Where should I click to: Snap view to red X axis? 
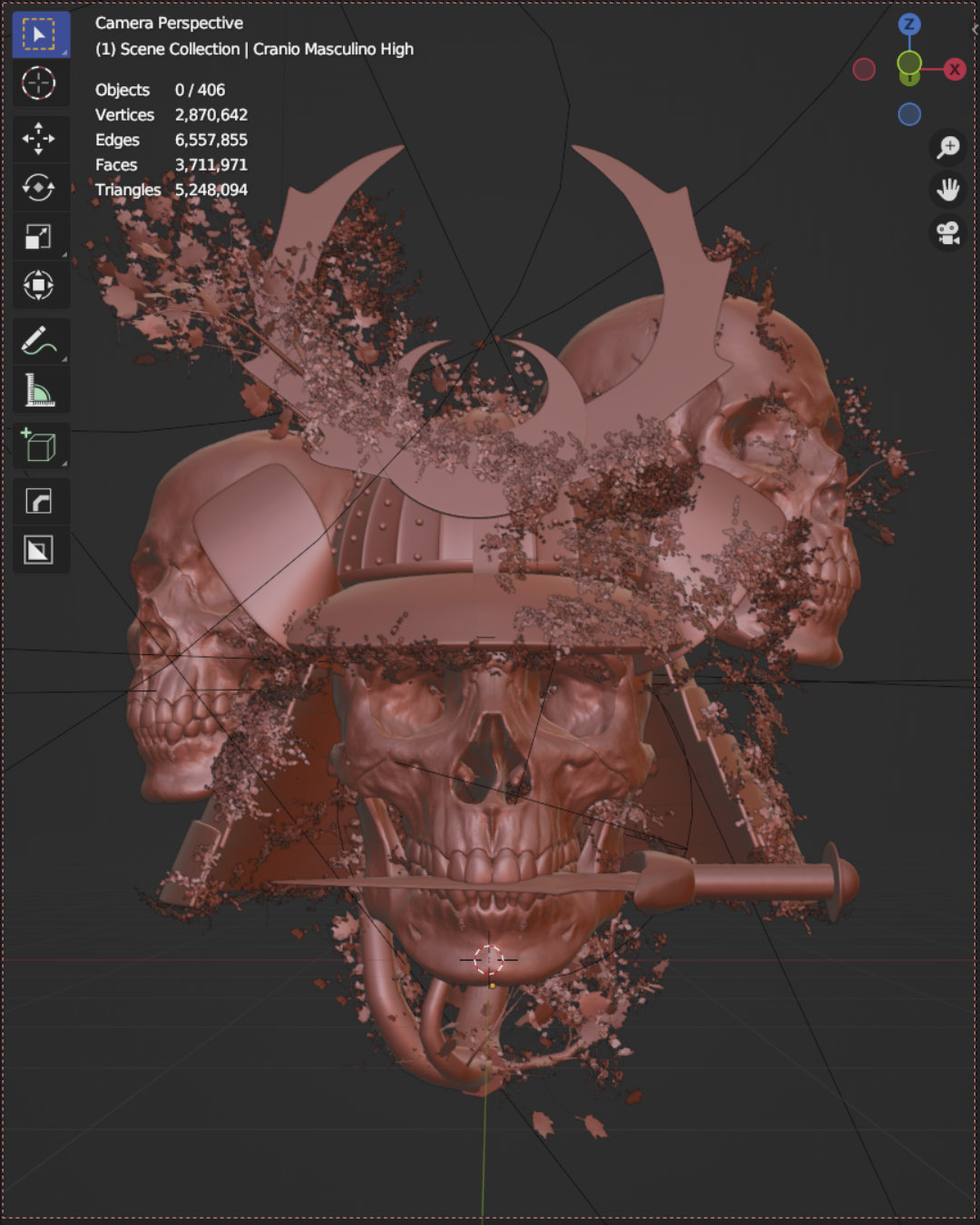(x=955, y=69)
